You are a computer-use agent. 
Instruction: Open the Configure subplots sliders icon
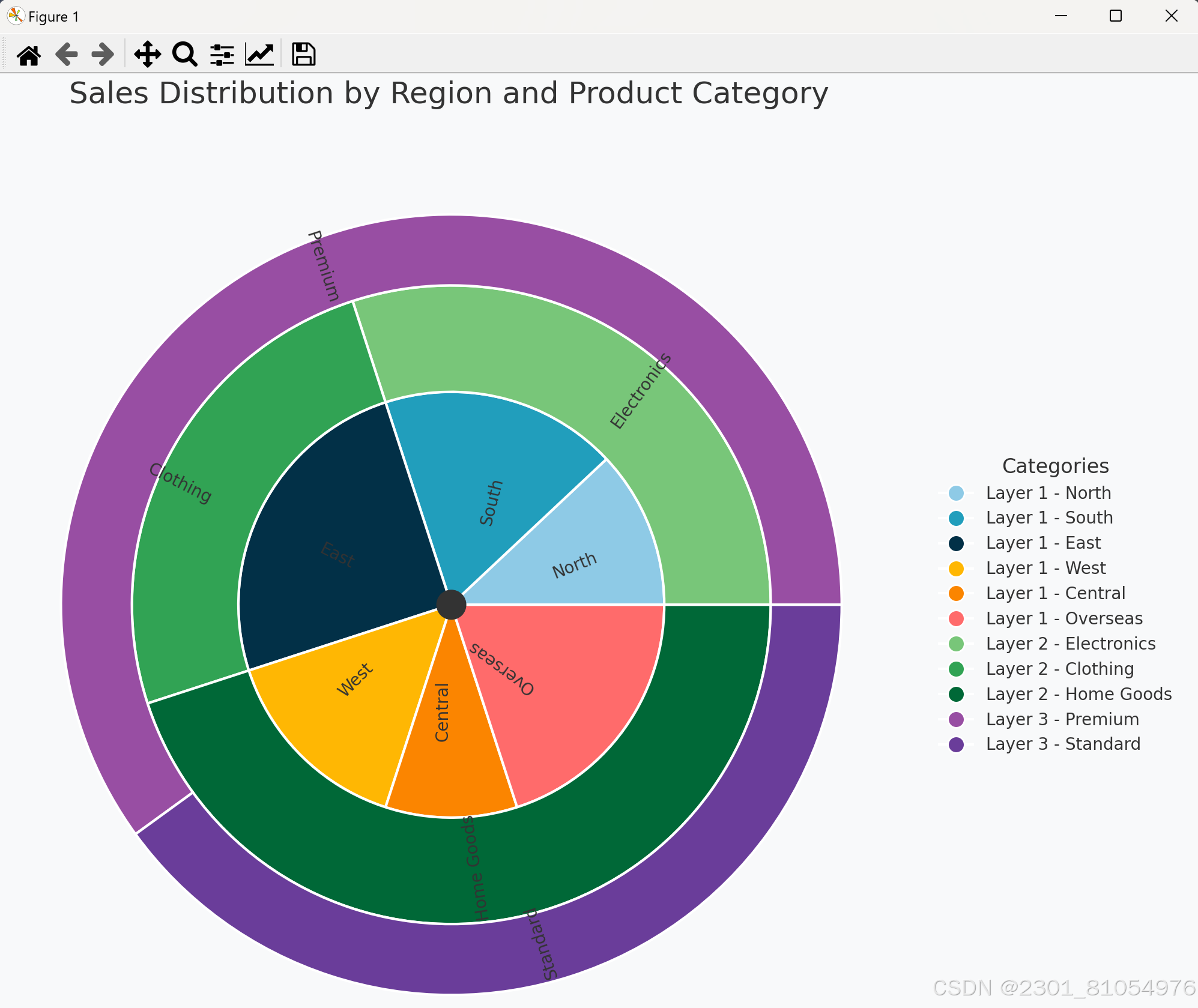(x=222, y=55)
